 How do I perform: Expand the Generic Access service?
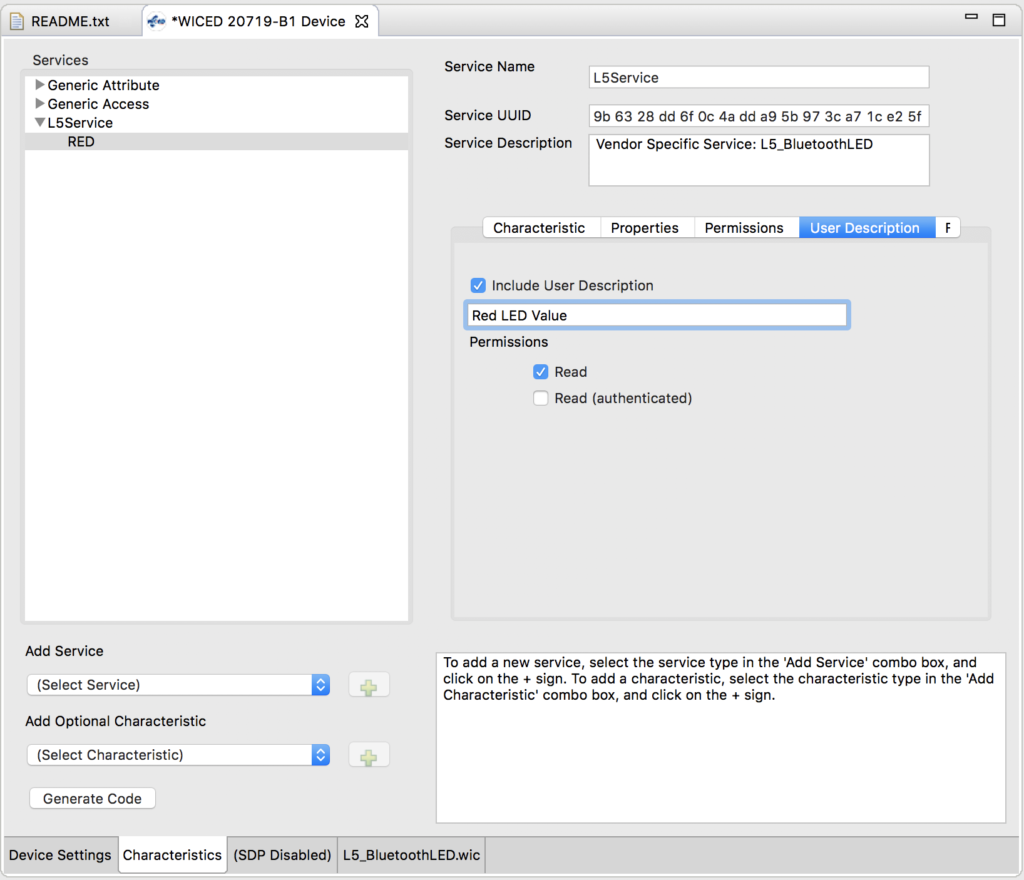[x=40, y=104]
